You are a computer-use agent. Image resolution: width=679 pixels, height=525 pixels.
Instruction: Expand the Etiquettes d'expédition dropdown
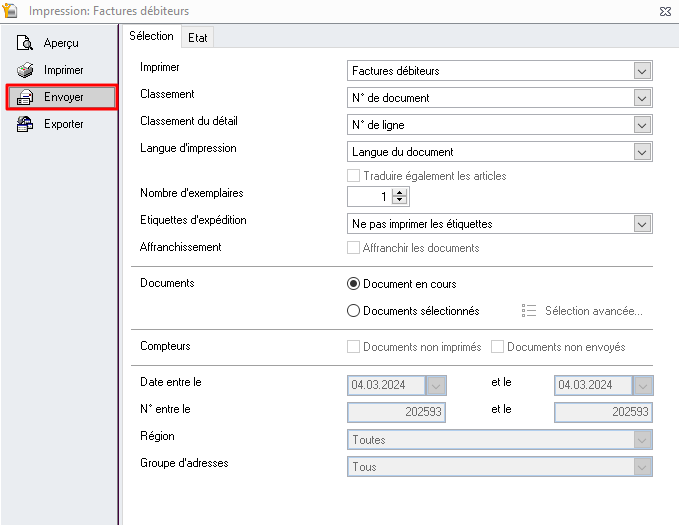click(x=642, y=224)
